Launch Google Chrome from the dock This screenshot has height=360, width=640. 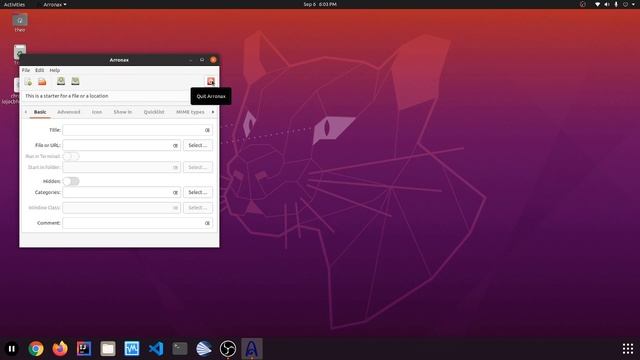click(36, 349)
